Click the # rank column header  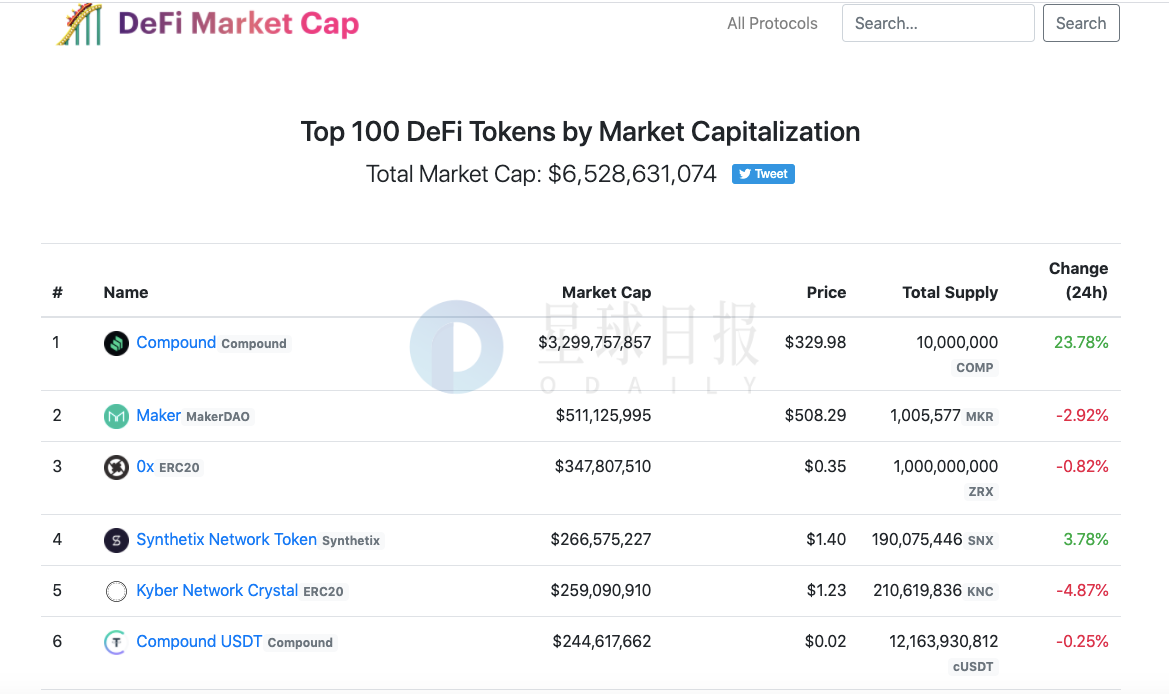[57, 292]
